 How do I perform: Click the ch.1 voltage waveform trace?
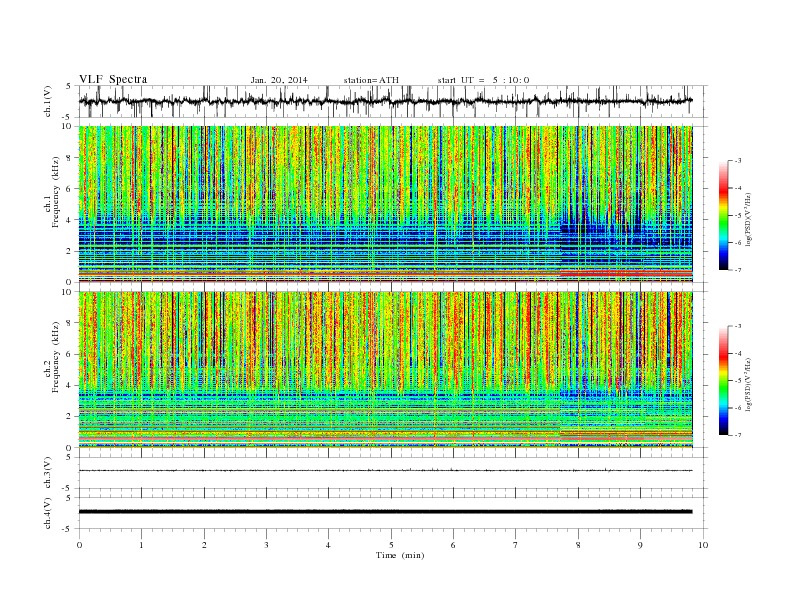coord(385,101)
